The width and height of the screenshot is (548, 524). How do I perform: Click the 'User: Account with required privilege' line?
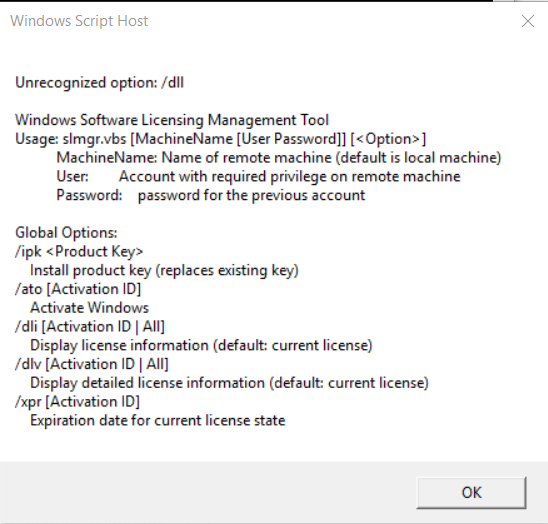(258, 177)
